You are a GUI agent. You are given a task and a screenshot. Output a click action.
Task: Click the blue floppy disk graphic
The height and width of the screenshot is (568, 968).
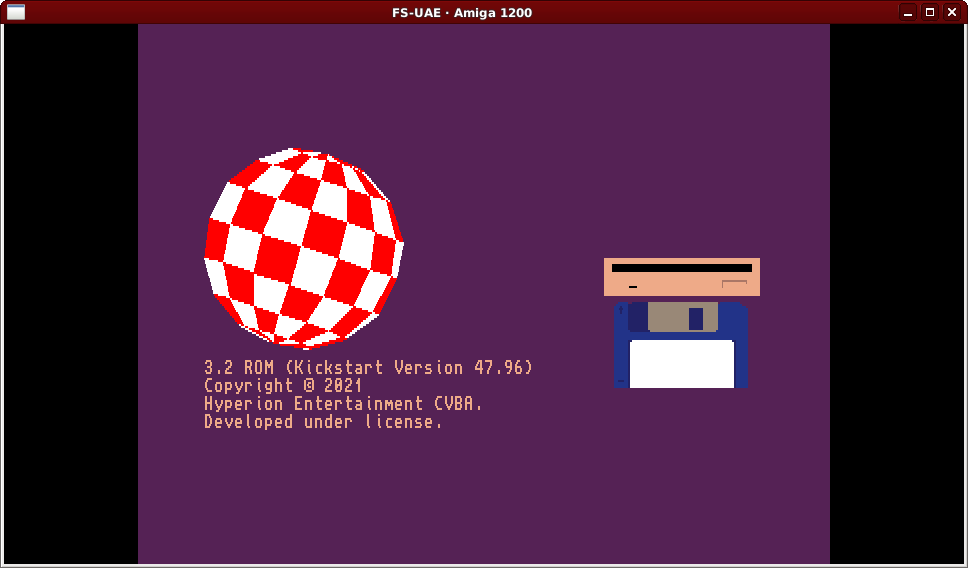pyautogui.click(x=682, y=345)
